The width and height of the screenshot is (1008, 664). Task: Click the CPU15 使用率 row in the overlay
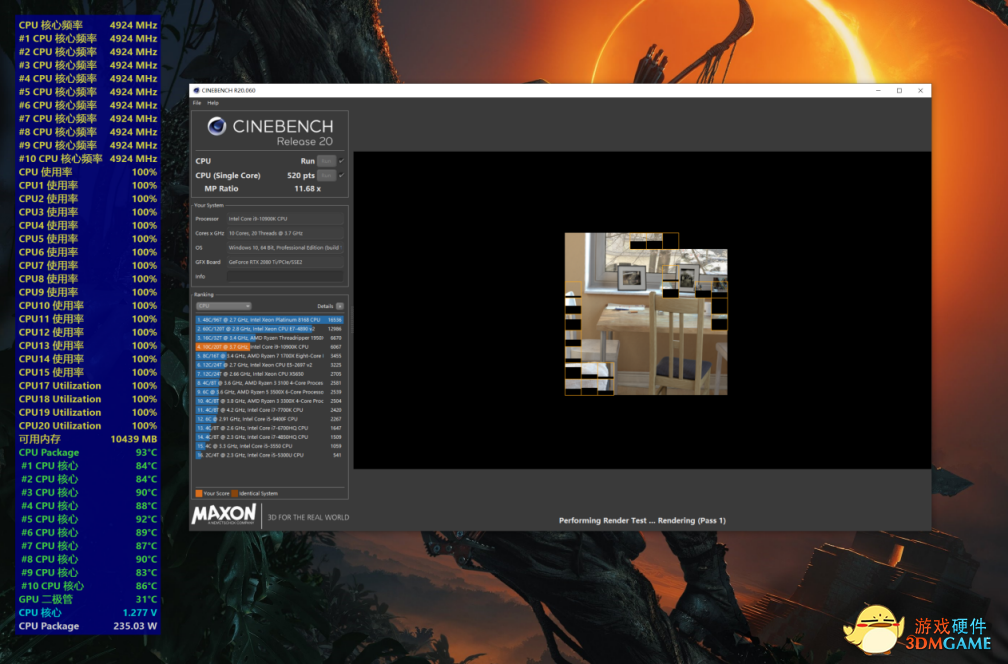[x=88, y=372]
